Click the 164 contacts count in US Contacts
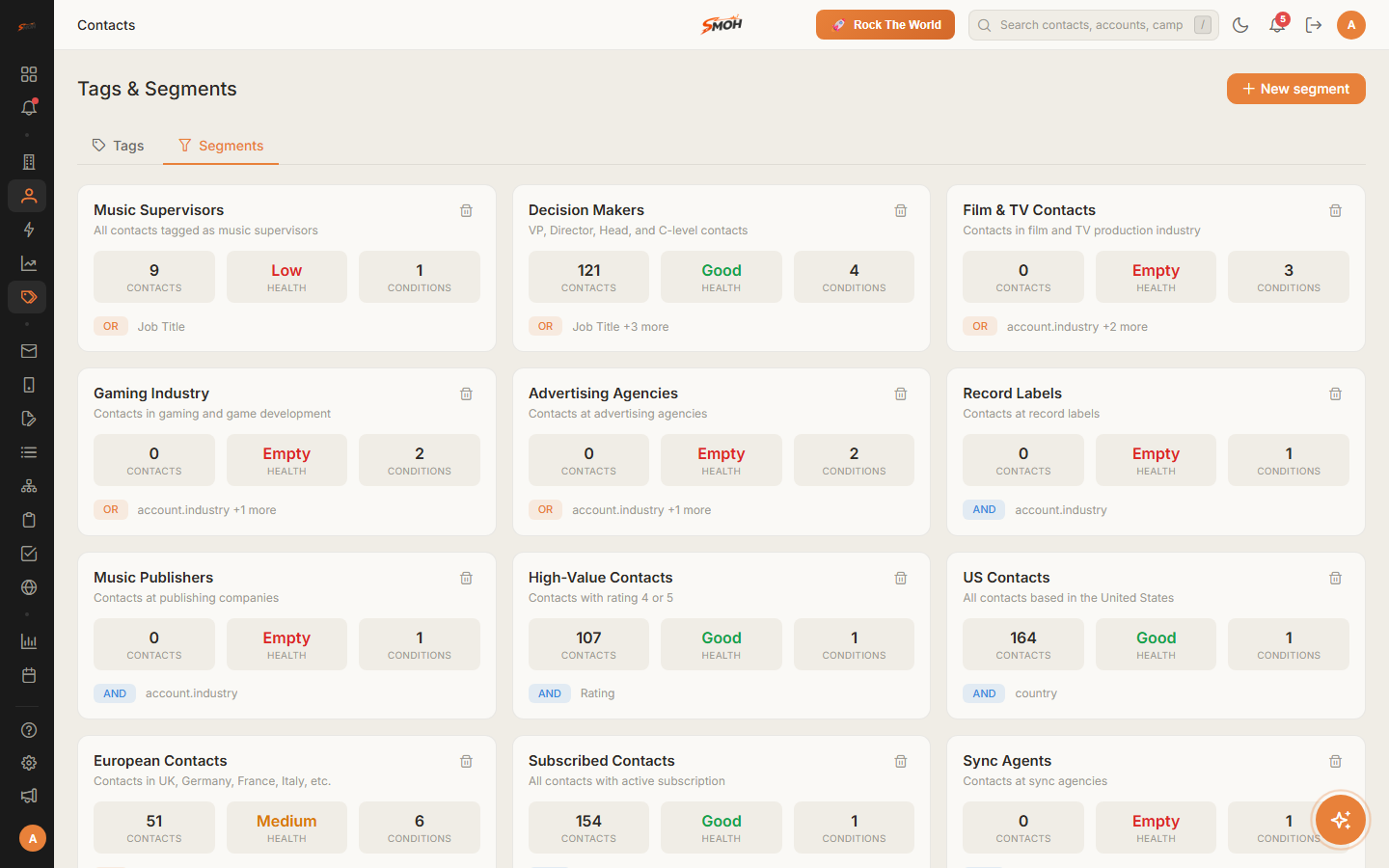The height and width of the screenshot is (868, 1389). 1023,644
